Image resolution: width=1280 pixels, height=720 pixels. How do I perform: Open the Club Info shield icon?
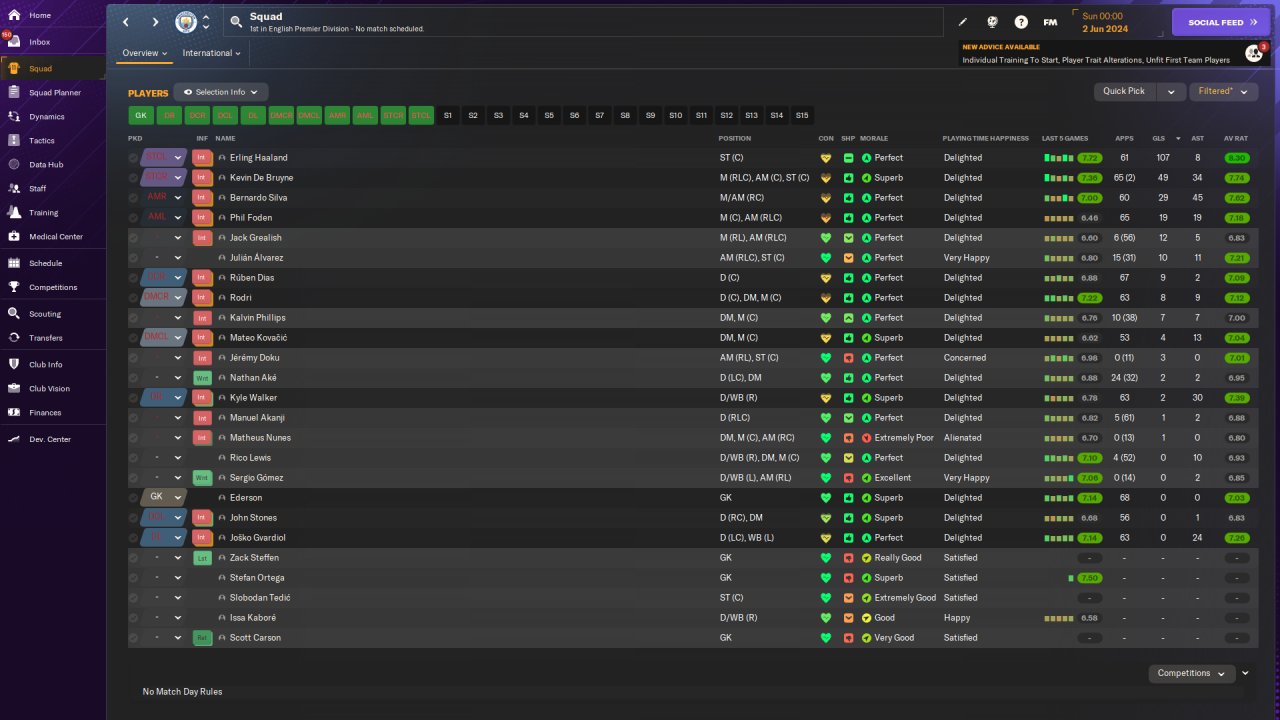point(14,365)
